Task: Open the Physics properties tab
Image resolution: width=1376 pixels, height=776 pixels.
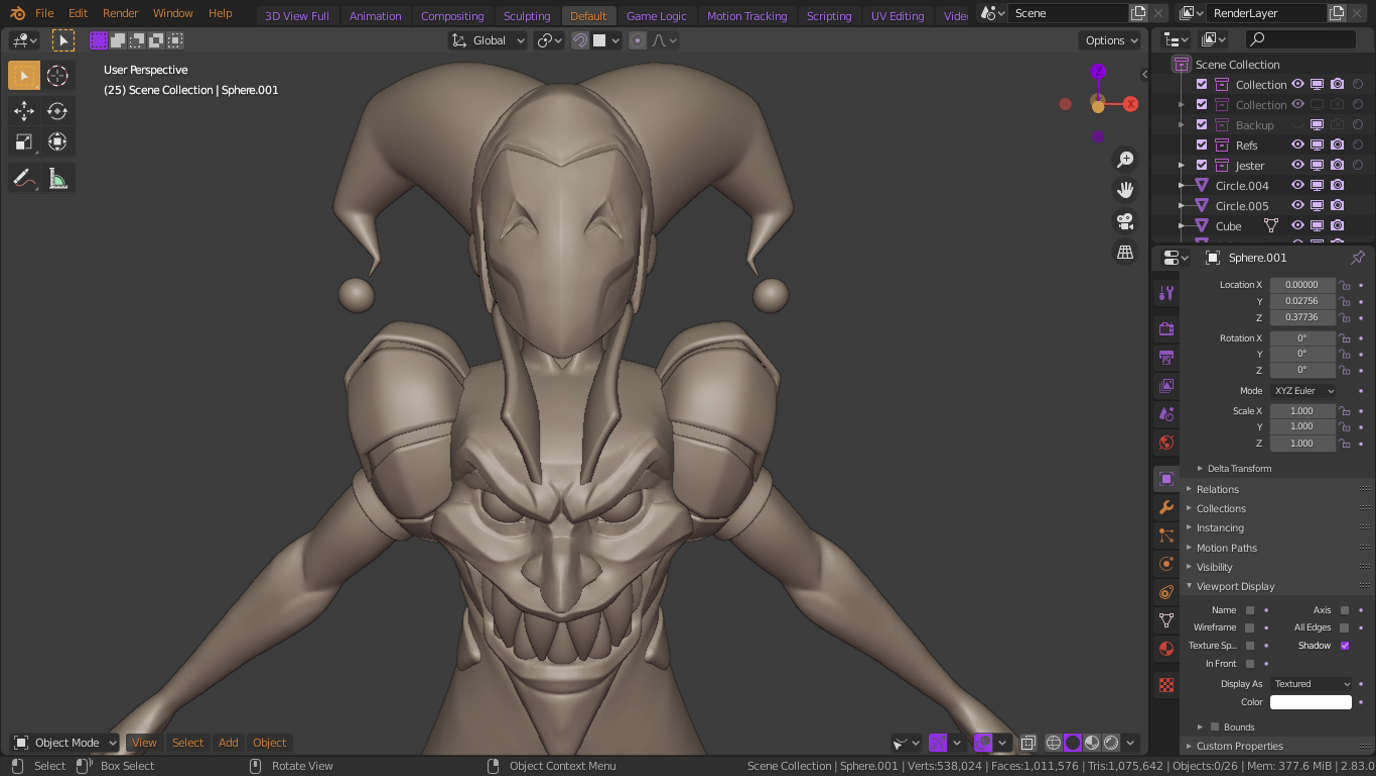Action: coord(1166,564)
